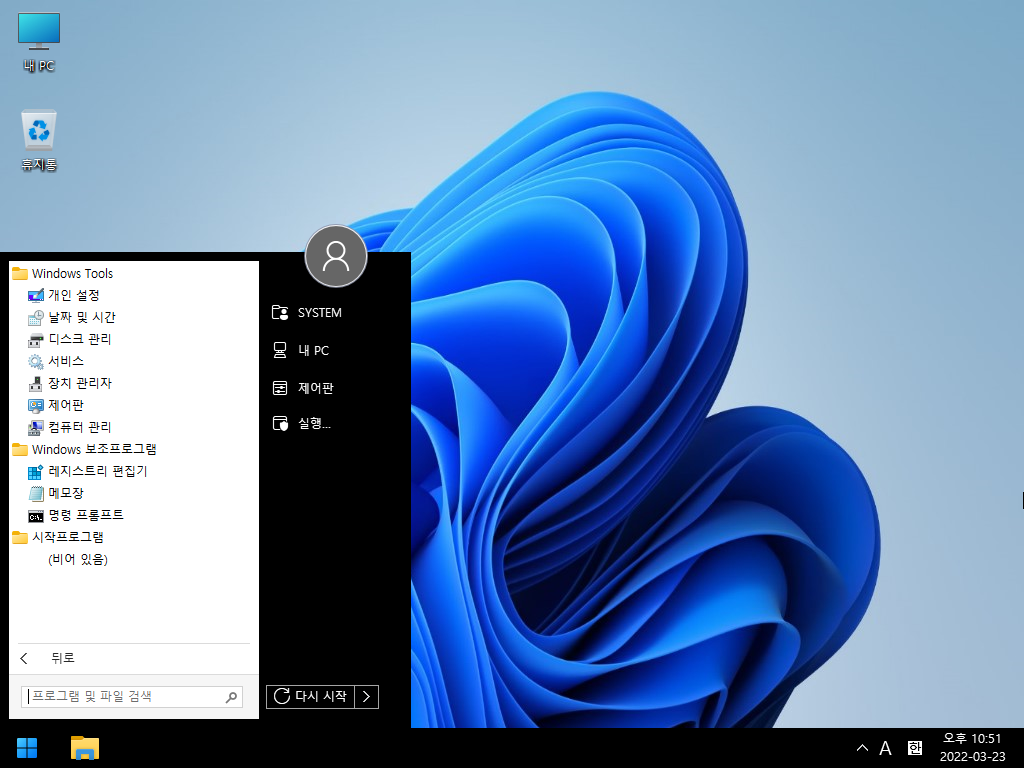The width and height of the screenshot is (1024, 768).
Task: Open File Explorer from the taskbar
Action: click(85, 748)
